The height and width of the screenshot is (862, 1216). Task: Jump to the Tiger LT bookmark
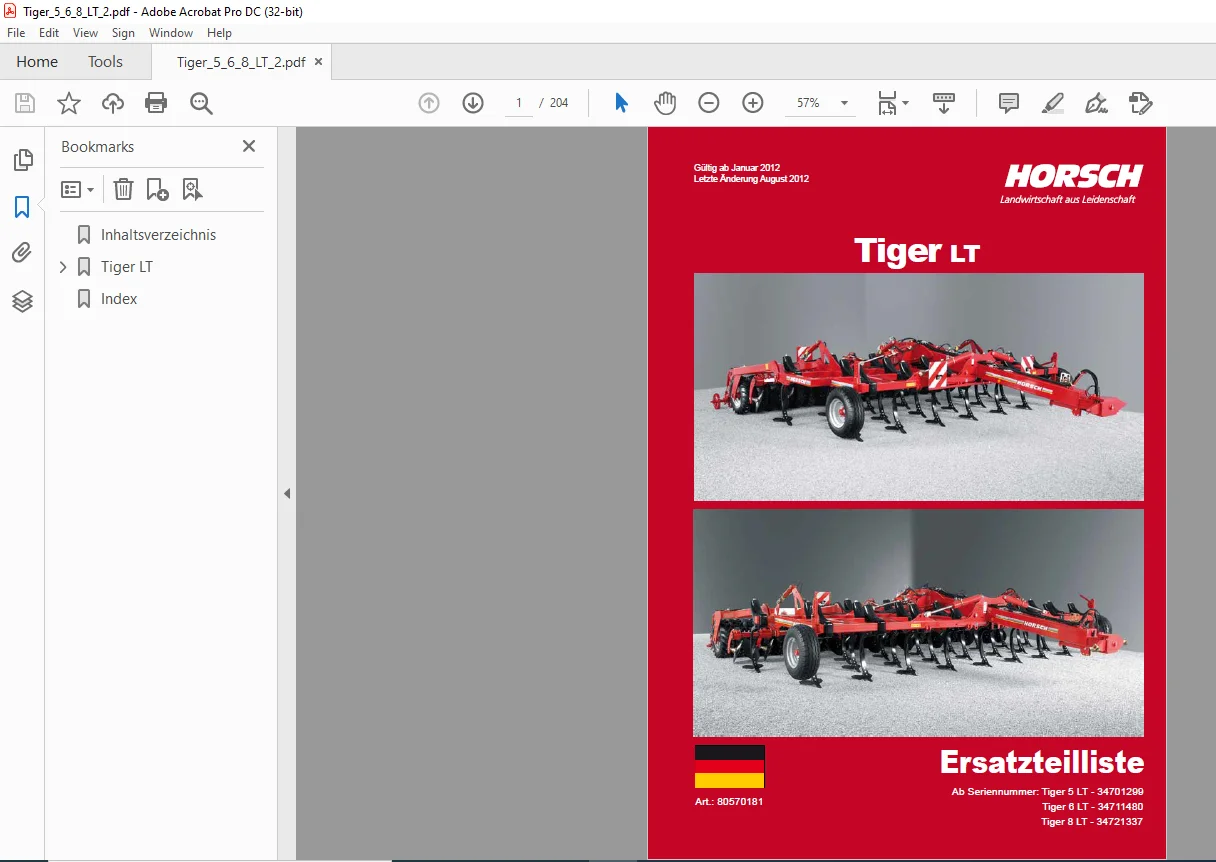click(126, 267)
